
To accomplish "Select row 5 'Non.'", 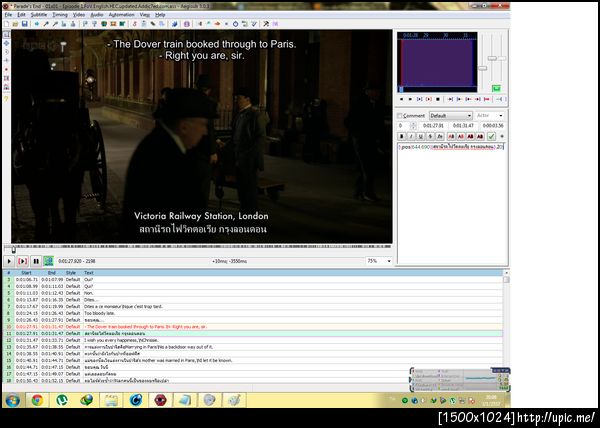I will pos(253,293).
